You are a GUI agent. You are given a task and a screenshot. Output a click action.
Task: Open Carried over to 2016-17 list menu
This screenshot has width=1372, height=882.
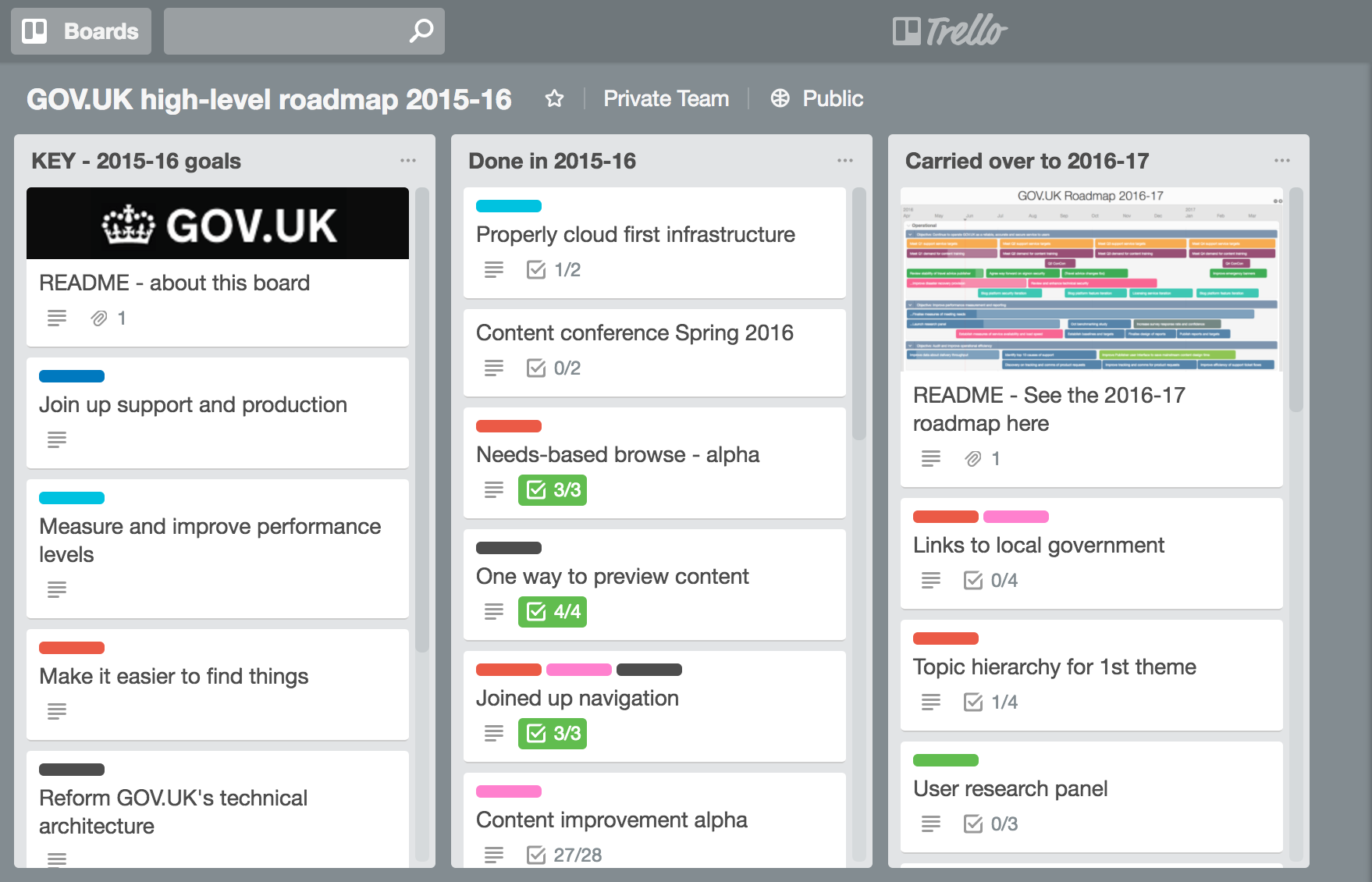click(1282, 161)
